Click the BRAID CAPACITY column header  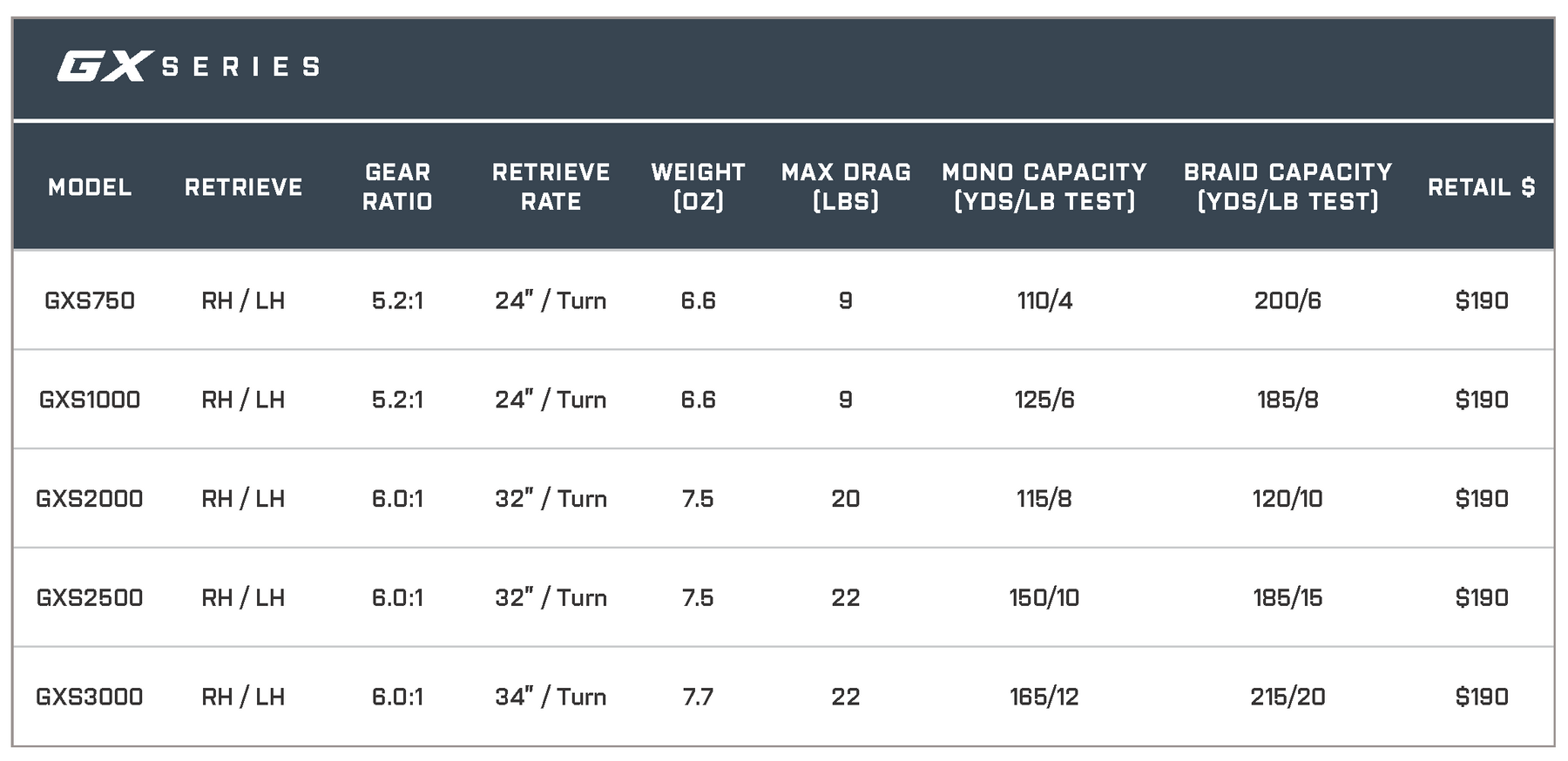pyautogui.click(x=1288, y=187)
